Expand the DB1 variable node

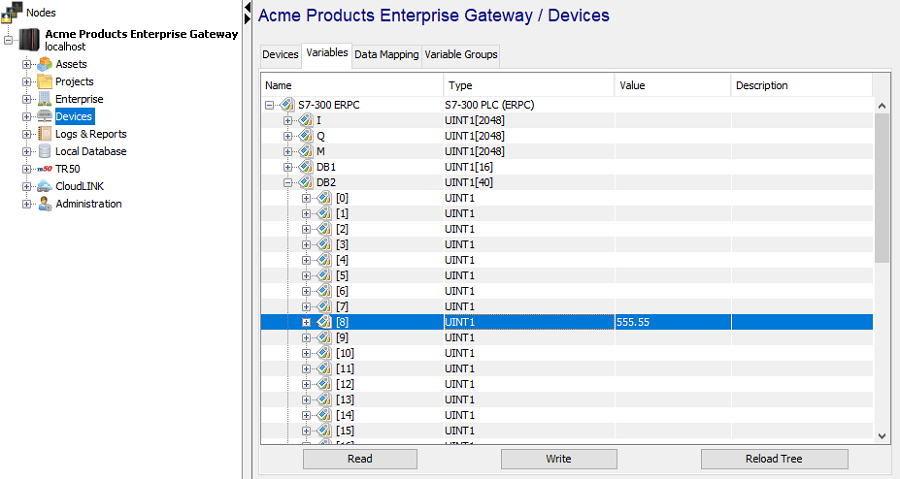(288, 167)
